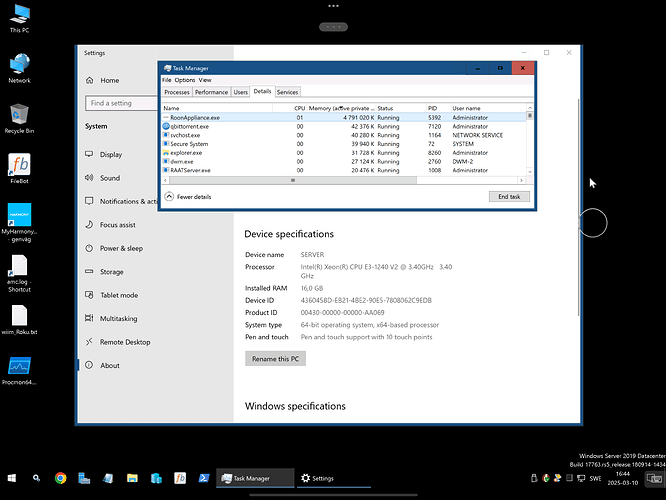
Task: Click Settings window vertical scrollbar
Action: pyautogui.click(x=578, y=207)
